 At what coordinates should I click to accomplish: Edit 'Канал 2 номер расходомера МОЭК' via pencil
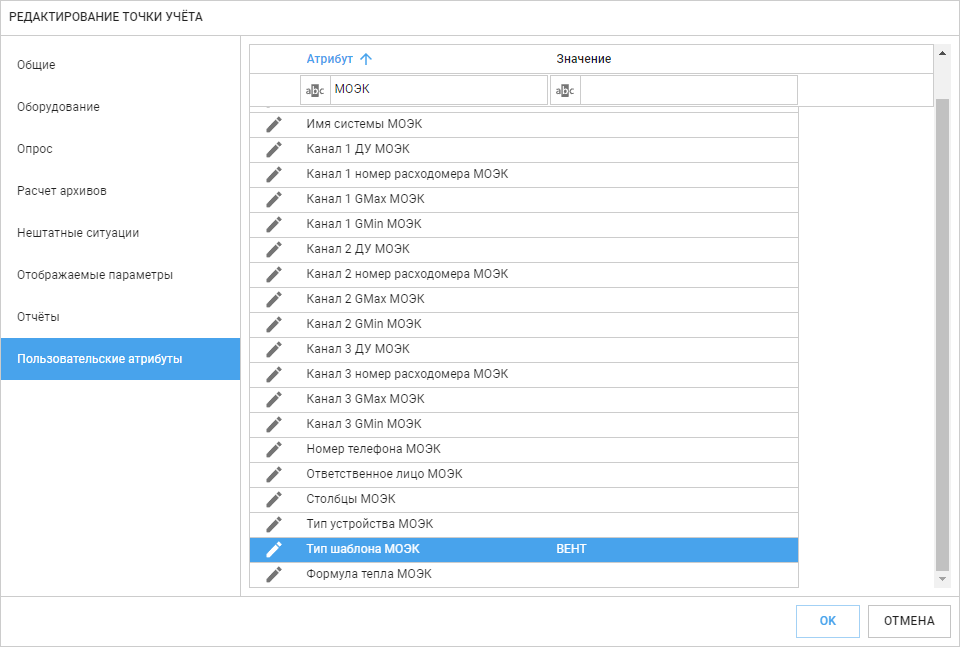(x=274, y=274)
